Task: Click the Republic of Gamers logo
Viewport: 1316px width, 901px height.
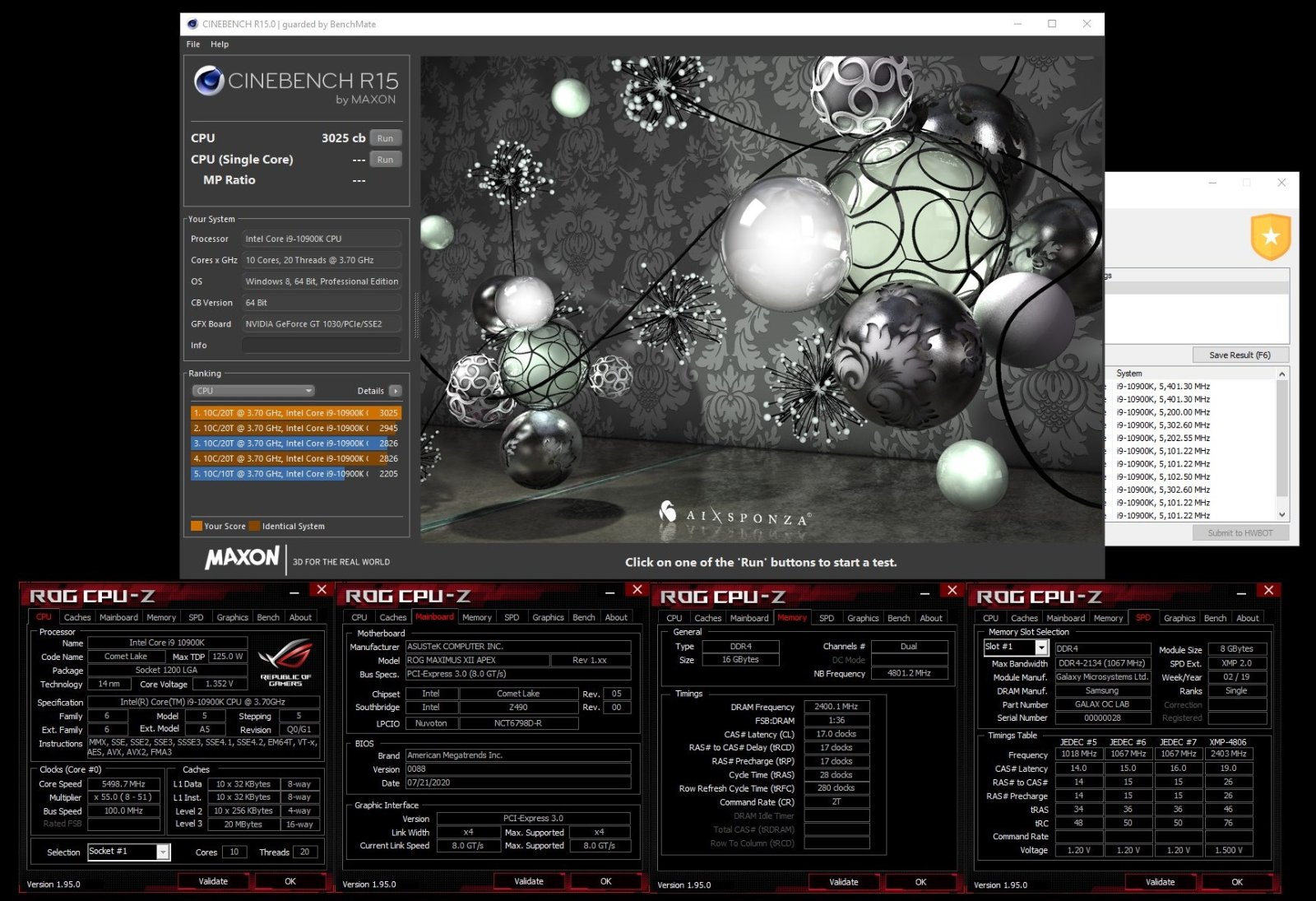Action: 285,662
